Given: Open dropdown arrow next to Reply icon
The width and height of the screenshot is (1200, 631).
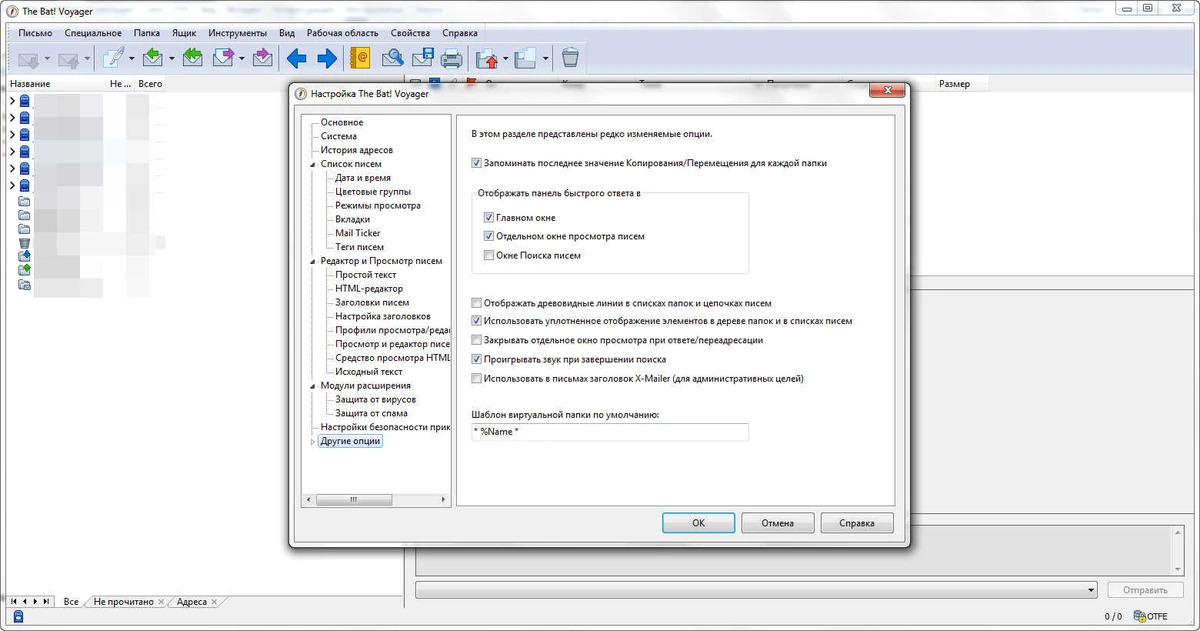Looking at the screenshot, I should [x=171, y=58].
